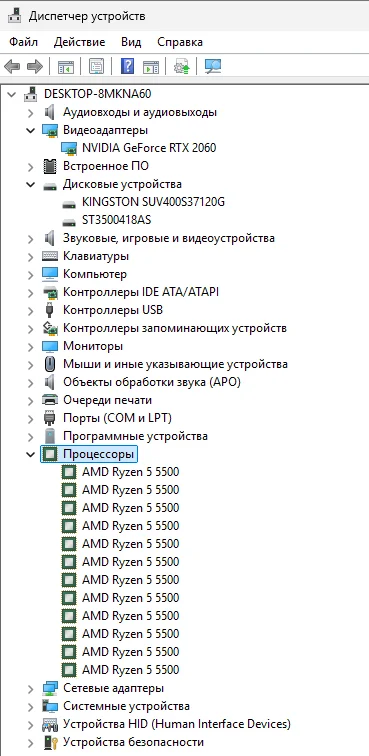Scan for hardware changes via monitor icon
Image resolution: width=369 pixels, height=756 pixels.
pos(213,67)
